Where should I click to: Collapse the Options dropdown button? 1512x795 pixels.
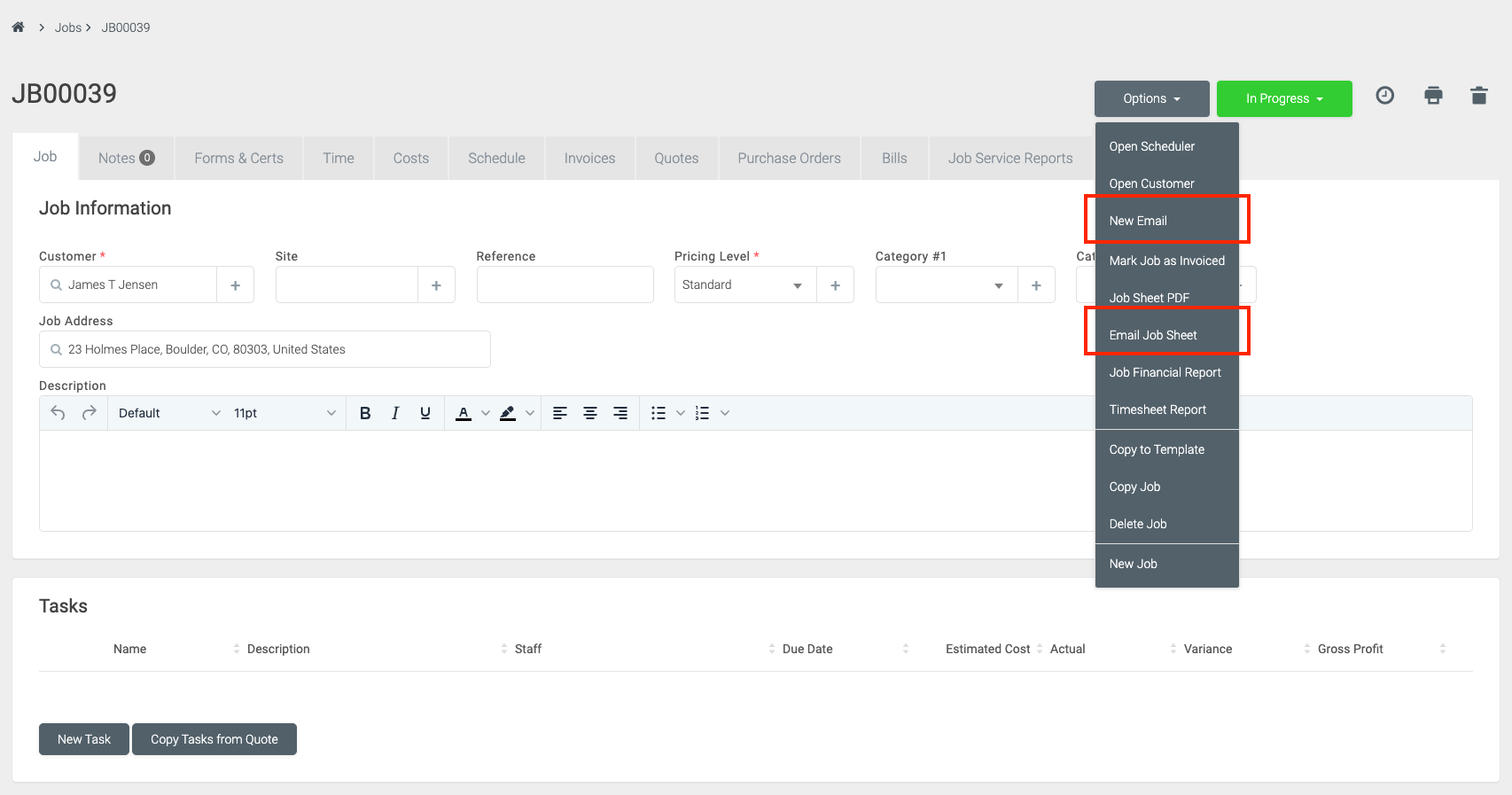1151,98
